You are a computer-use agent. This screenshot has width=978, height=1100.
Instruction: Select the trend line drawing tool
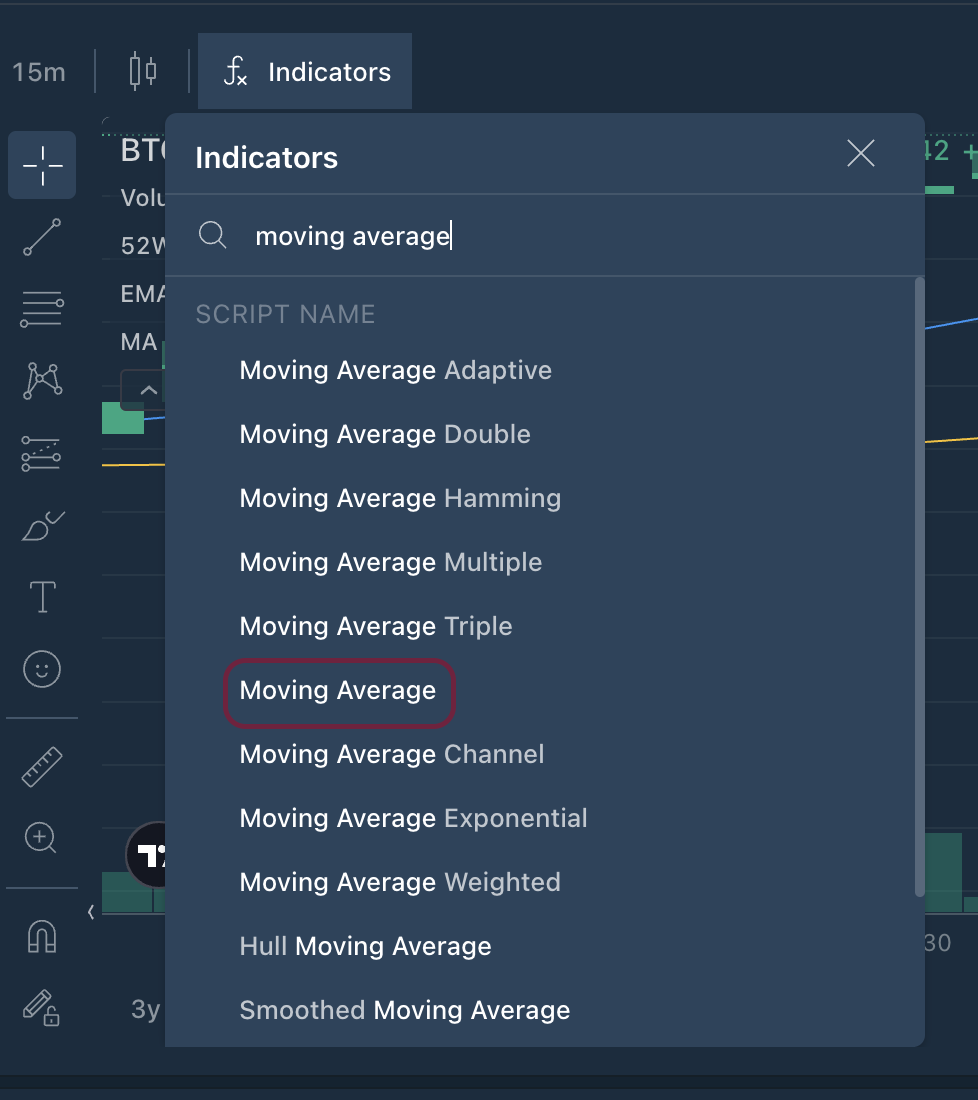[42, 238]
